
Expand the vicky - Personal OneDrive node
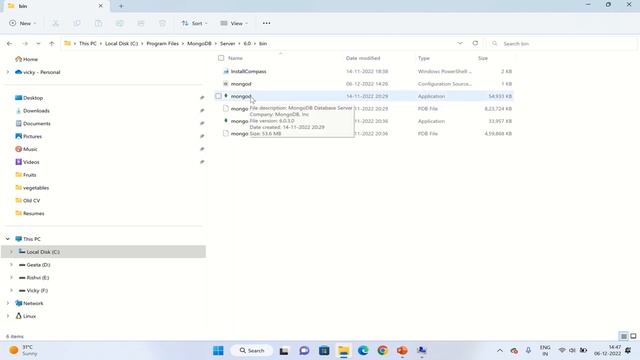pyautogui.click(x=8, y=72)
